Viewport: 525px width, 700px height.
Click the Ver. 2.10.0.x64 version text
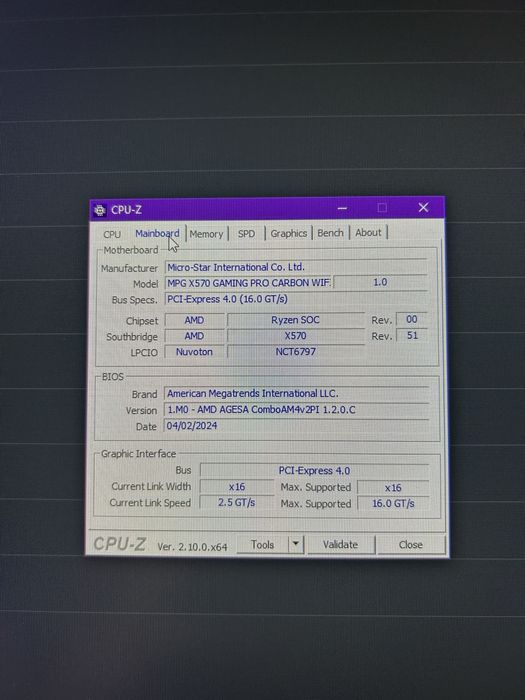[192, 546]
